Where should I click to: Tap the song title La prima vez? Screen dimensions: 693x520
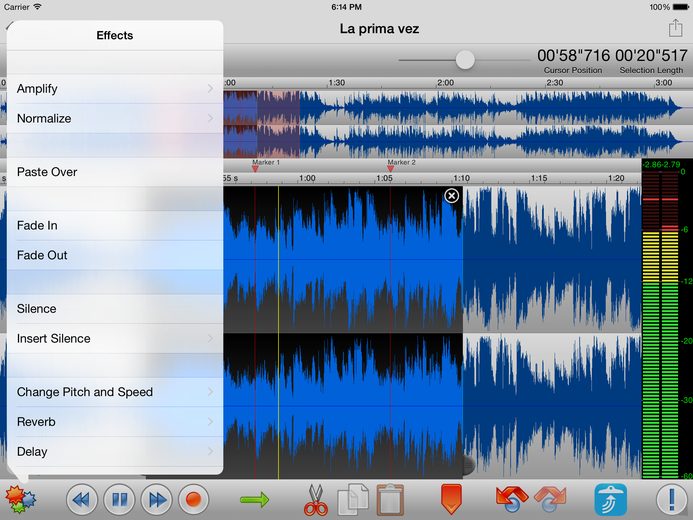click(x=379, y=29)
